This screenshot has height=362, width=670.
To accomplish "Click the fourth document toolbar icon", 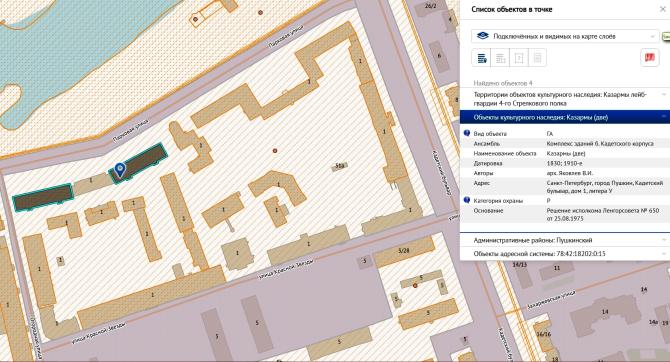I will 538,58.
